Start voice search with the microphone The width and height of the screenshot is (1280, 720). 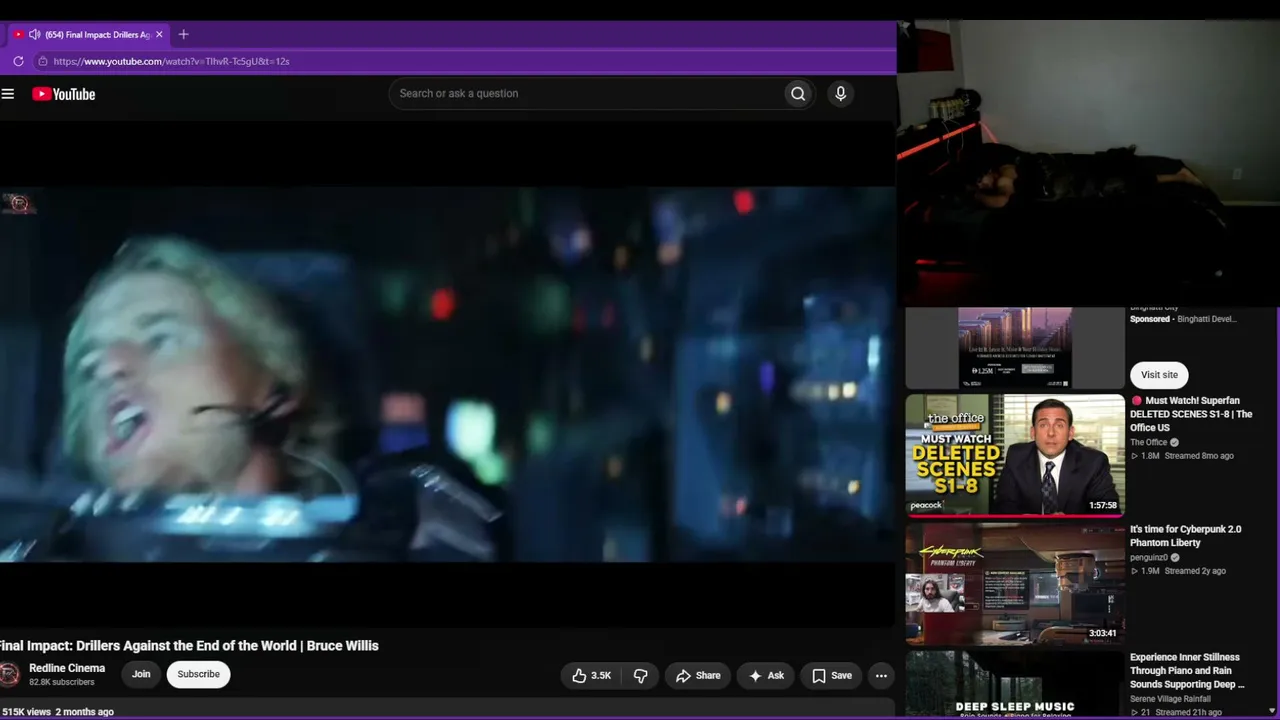coord(840,94)
